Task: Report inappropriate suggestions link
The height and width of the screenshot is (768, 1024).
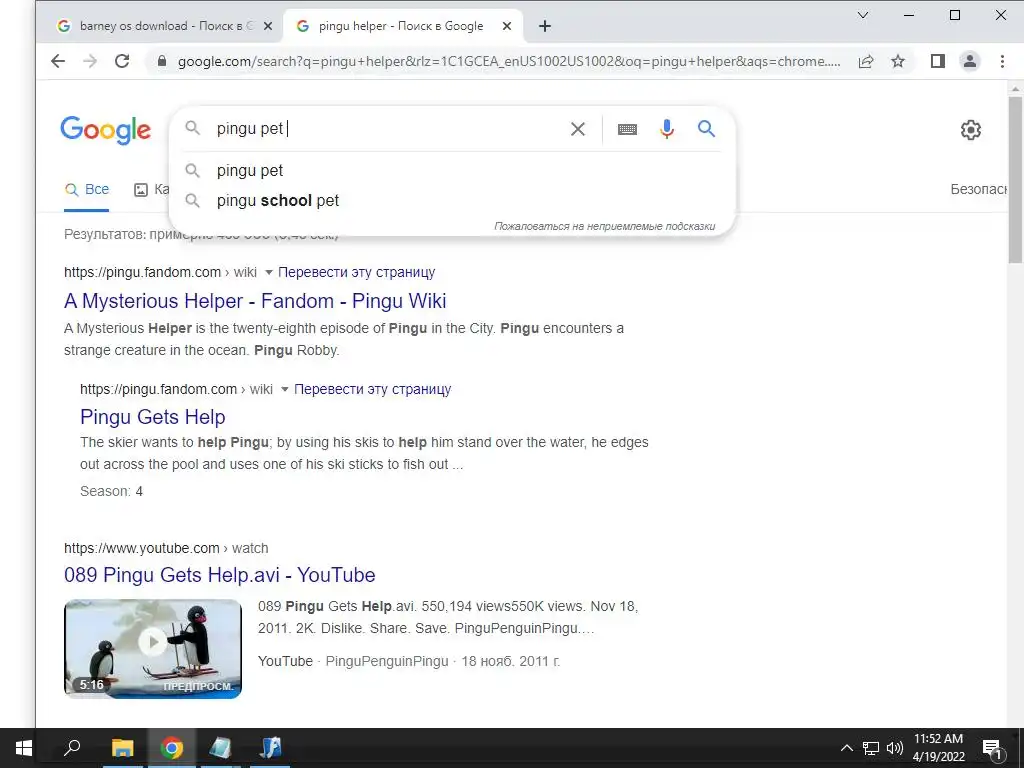Action: click(604, 227)
